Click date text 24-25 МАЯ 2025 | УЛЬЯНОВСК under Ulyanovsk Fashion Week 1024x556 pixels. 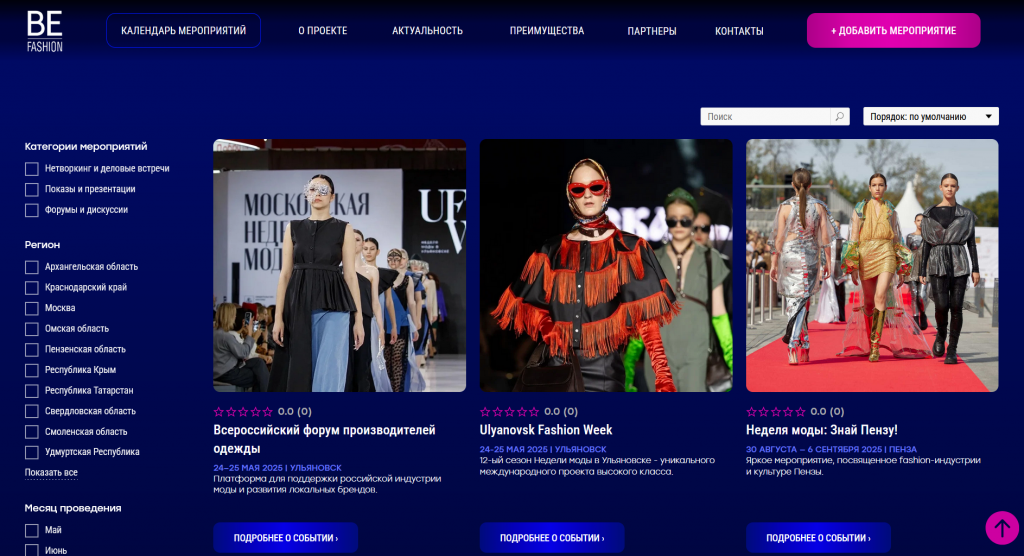(x=543, y=450)
